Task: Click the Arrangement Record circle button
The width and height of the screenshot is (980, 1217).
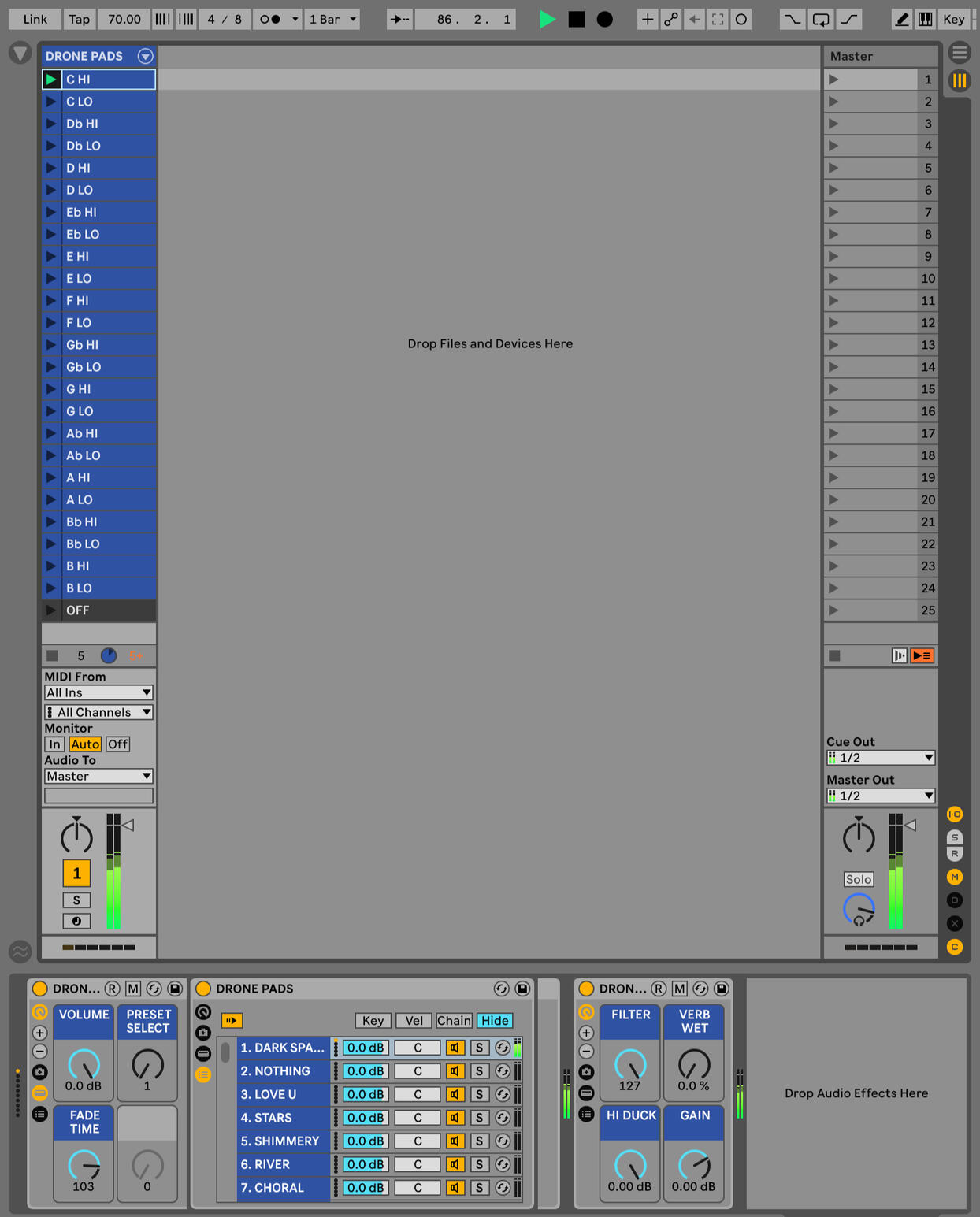Action: [604, 19]
